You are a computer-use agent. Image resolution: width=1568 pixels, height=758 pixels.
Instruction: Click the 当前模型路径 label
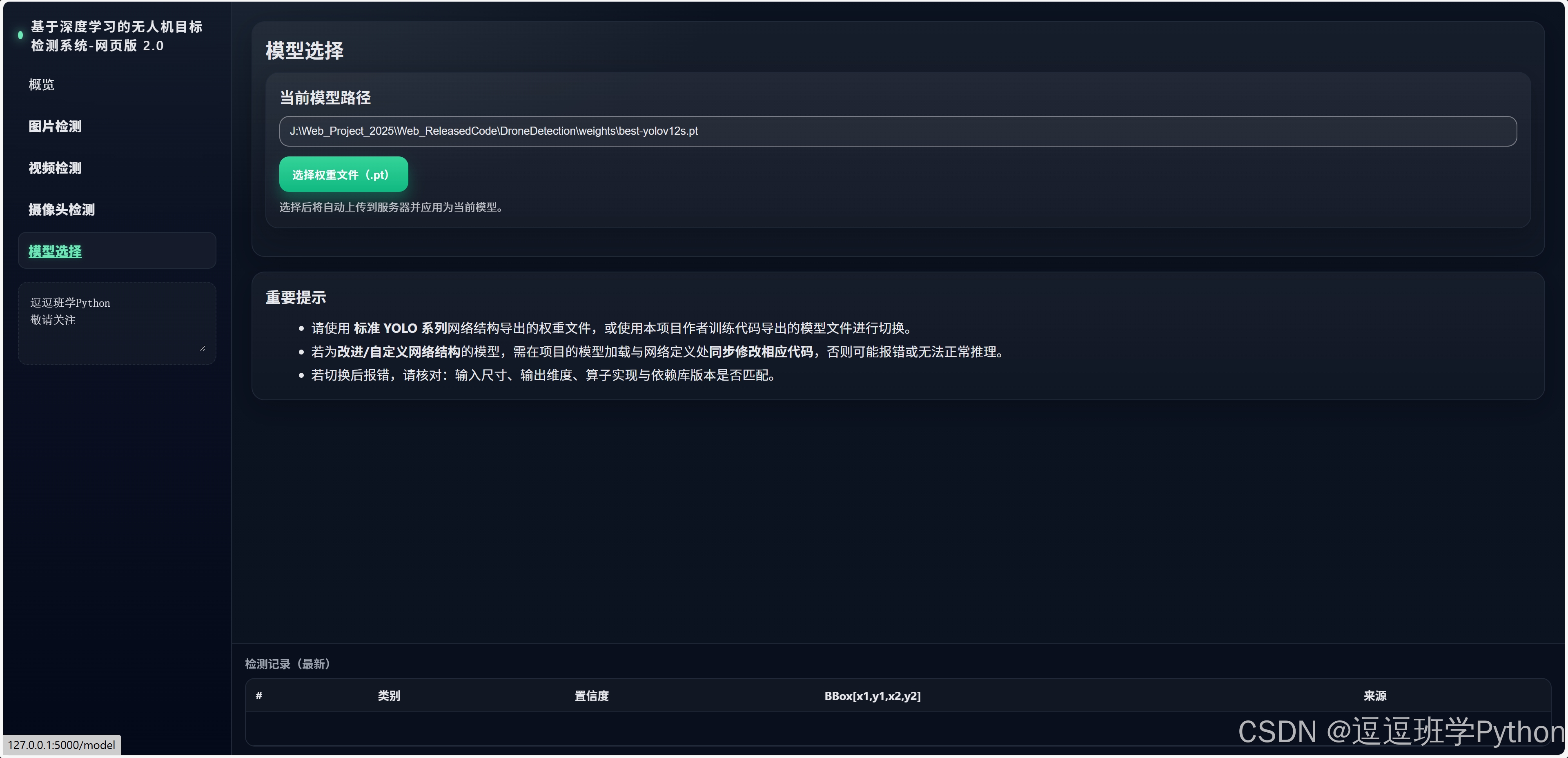coord(325,98)
